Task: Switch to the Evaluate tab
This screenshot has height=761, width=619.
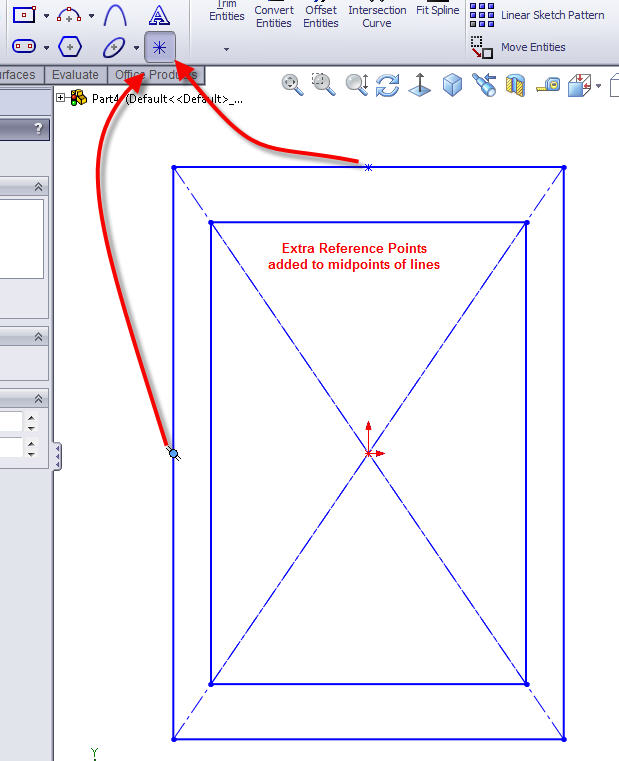Action: click(x=75, y=75)
